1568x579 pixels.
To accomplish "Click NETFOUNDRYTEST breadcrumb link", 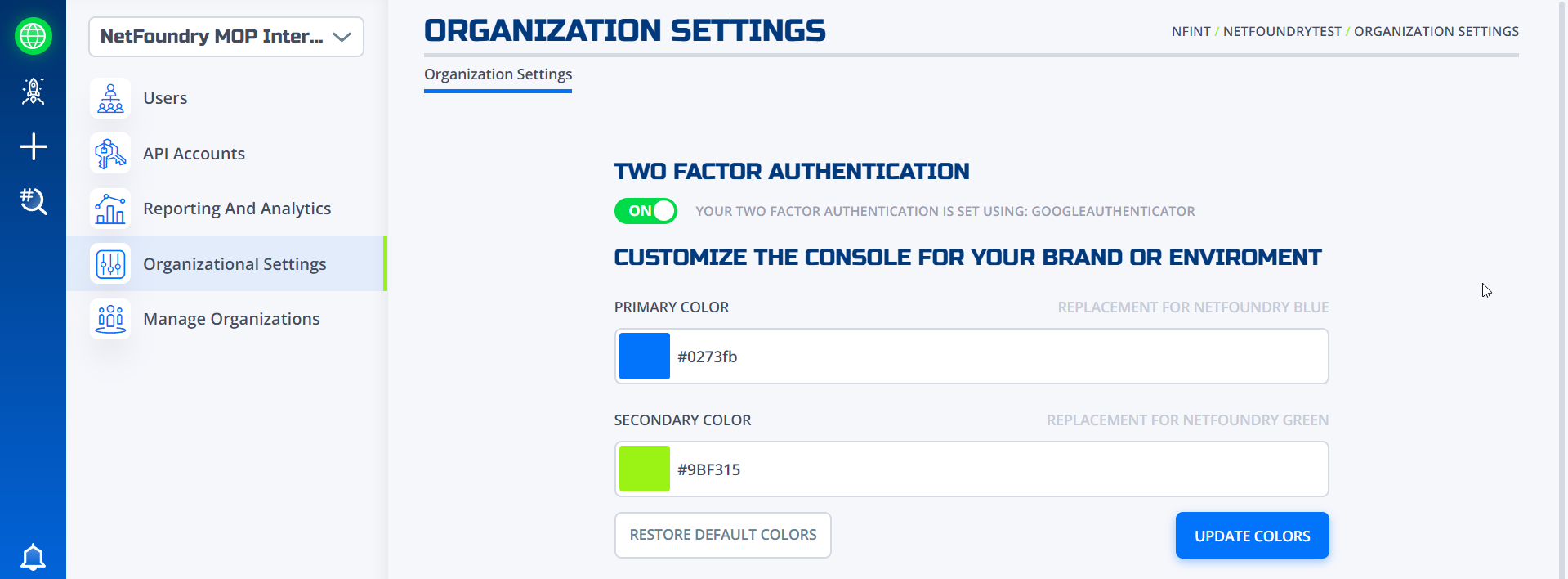I will (x=1282, y=31).
